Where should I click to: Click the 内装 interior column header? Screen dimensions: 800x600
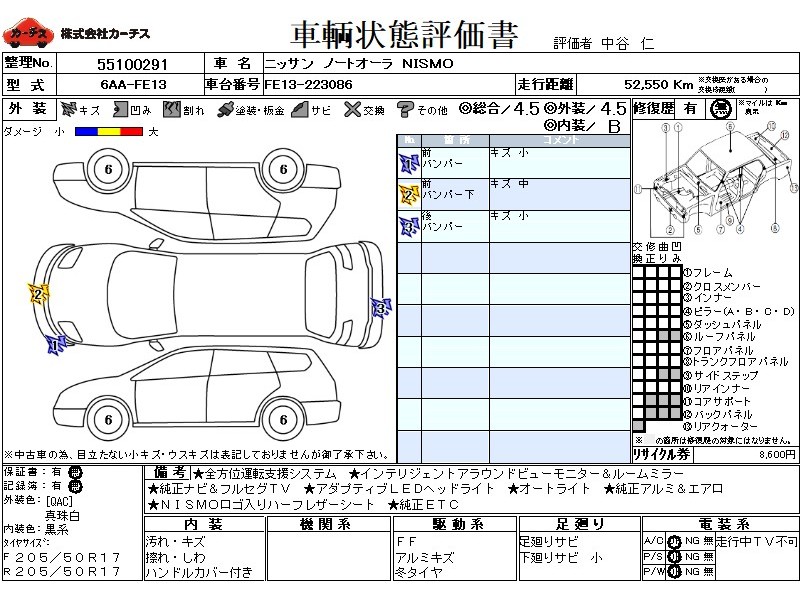tap(203, 524)
